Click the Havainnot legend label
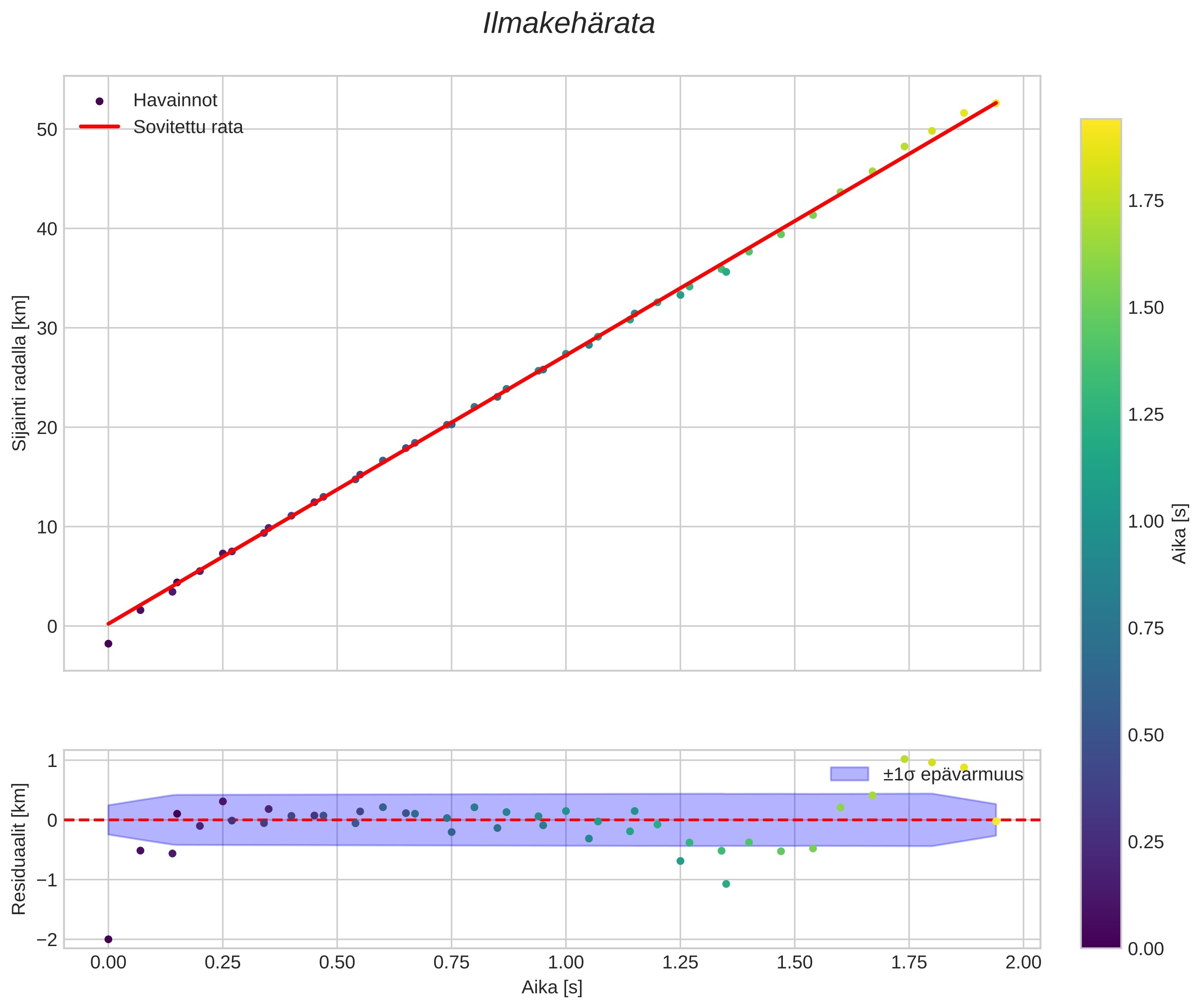Image resolution: width=1200 pixels, height=1008 pixels. pyautogui.click(x=175, y=101)
